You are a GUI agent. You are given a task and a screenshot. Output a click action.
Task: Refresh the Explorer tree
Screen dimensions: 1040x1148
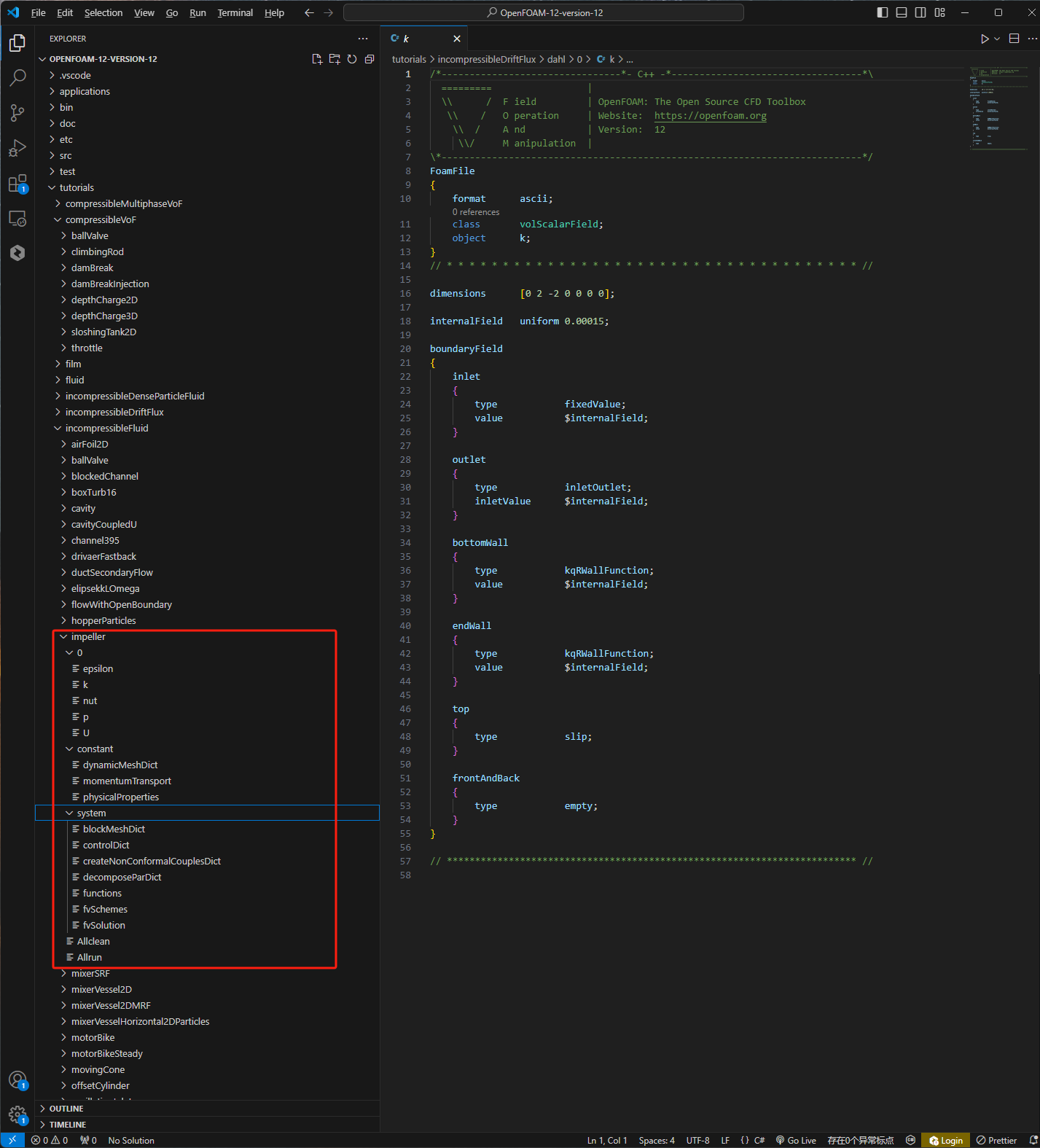352,59
